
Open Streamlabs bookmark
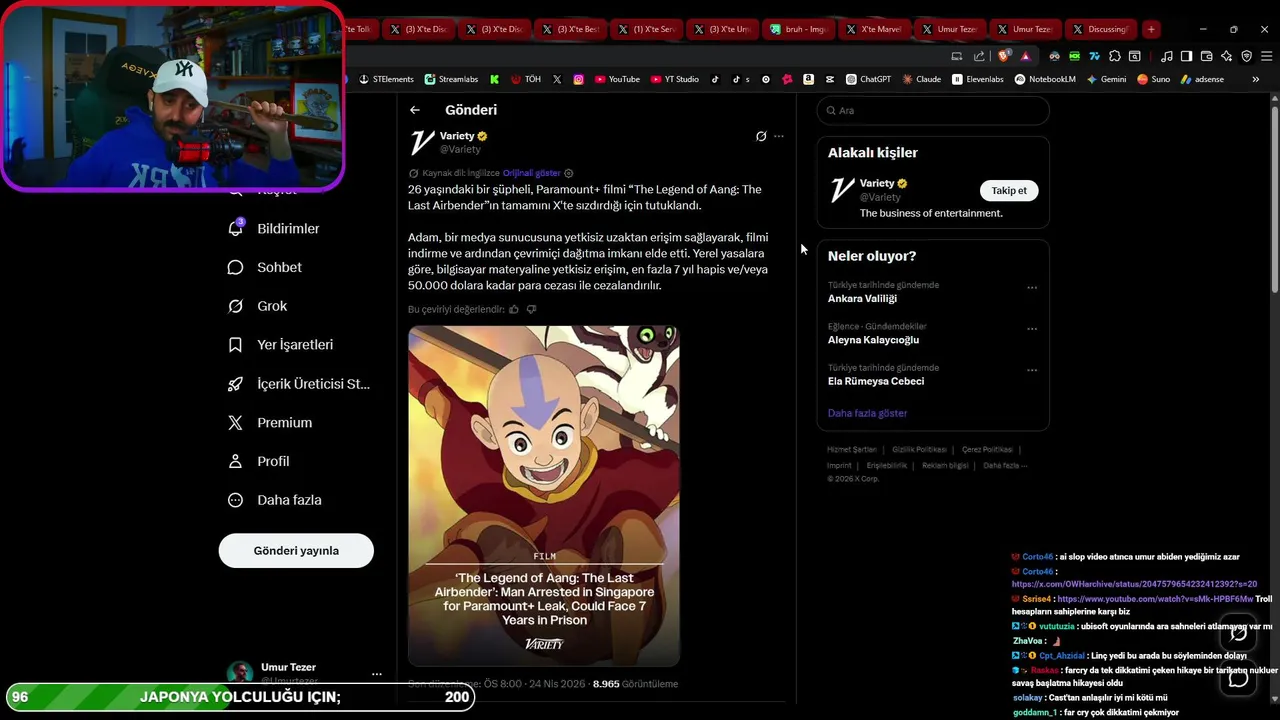coord(451,79)
